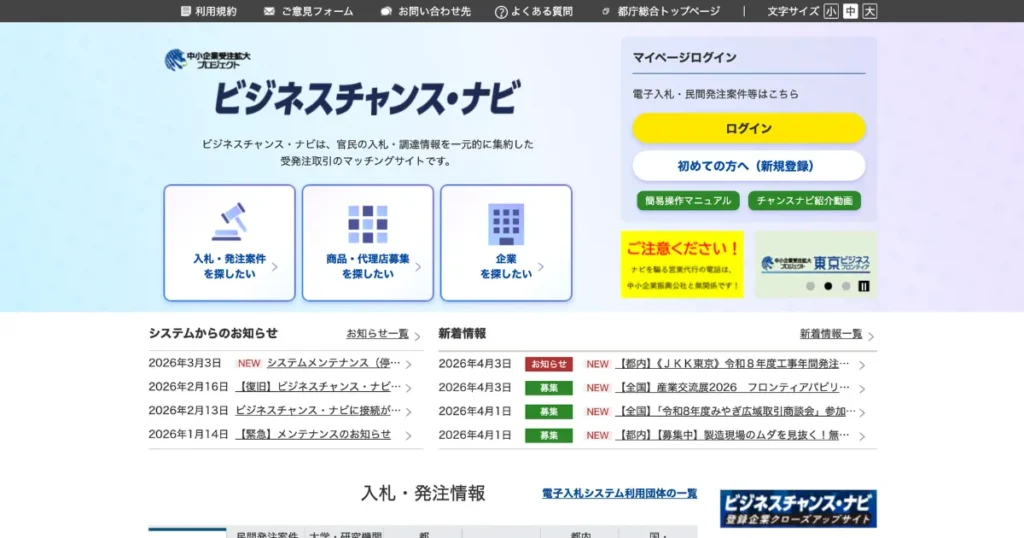Set text size to 小 (small)

coord(831,11)
